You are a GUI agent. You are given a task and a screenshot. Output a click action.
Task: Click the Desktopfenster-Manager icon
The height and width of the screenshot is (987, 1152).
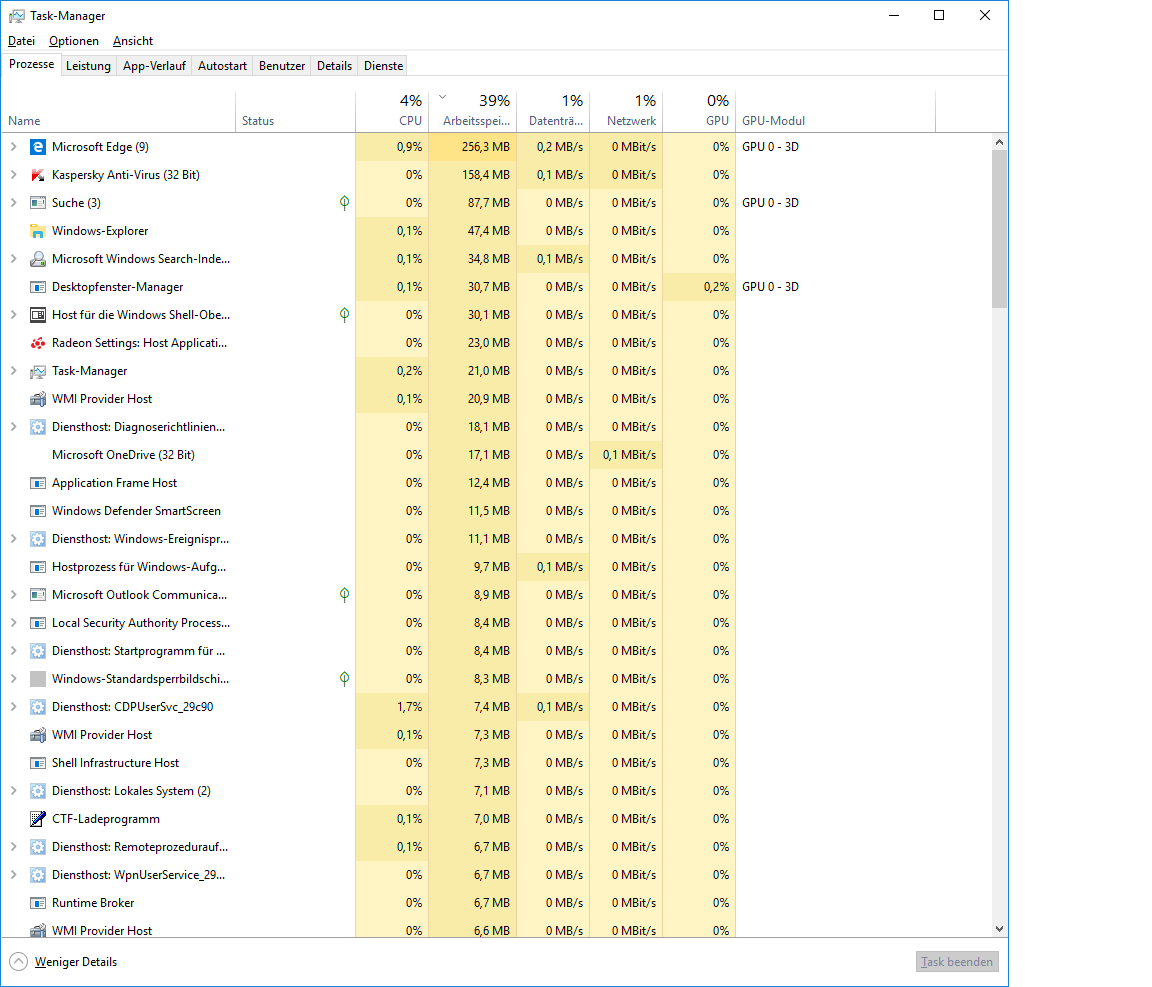coord(37,287)
